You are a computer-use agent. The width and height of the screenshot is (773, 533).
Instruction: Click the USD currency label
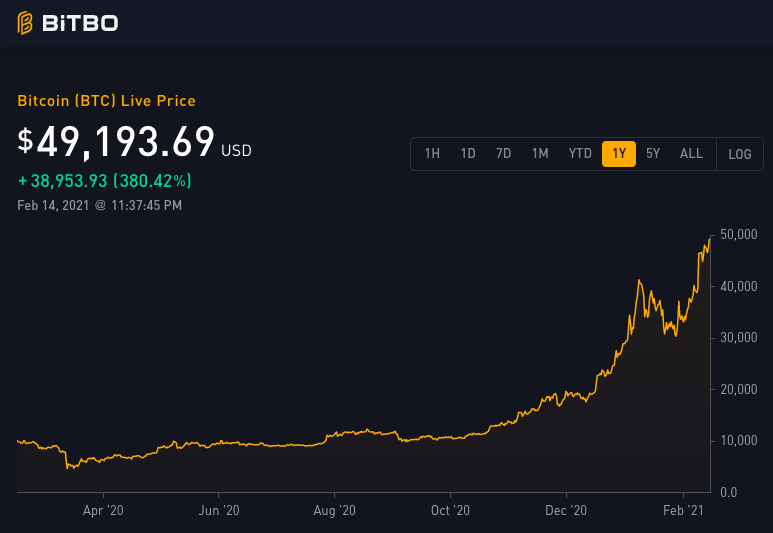236,150
